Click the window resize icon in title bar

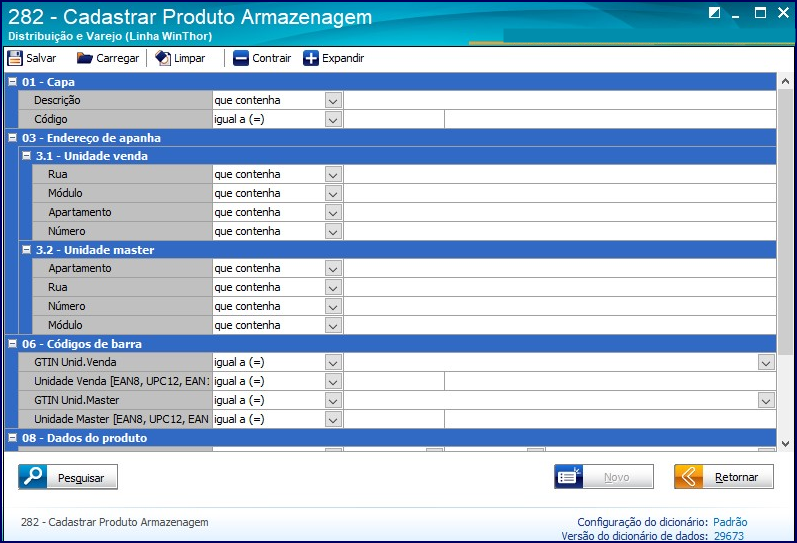coord(714,13)
